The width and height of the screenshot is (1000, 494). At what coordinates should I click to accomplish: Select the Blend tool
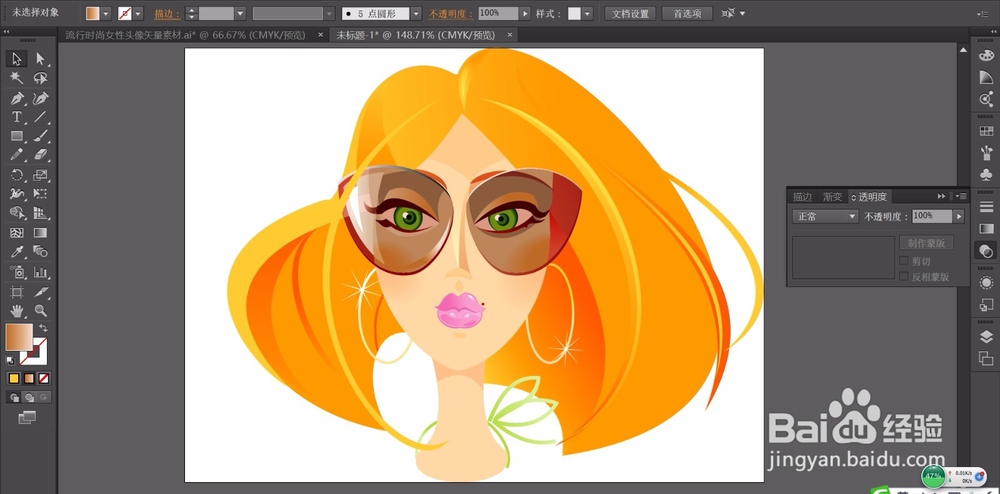coord(41,252)
